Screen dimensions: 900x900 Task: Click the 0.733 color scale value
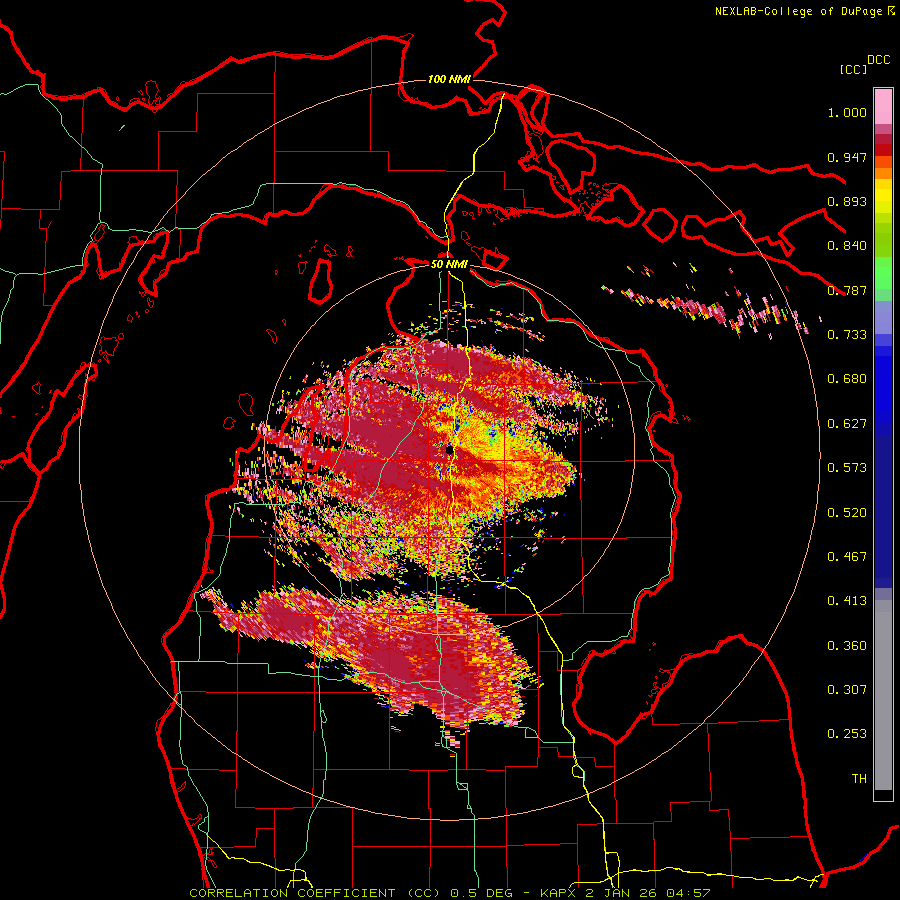coord(847,335)
